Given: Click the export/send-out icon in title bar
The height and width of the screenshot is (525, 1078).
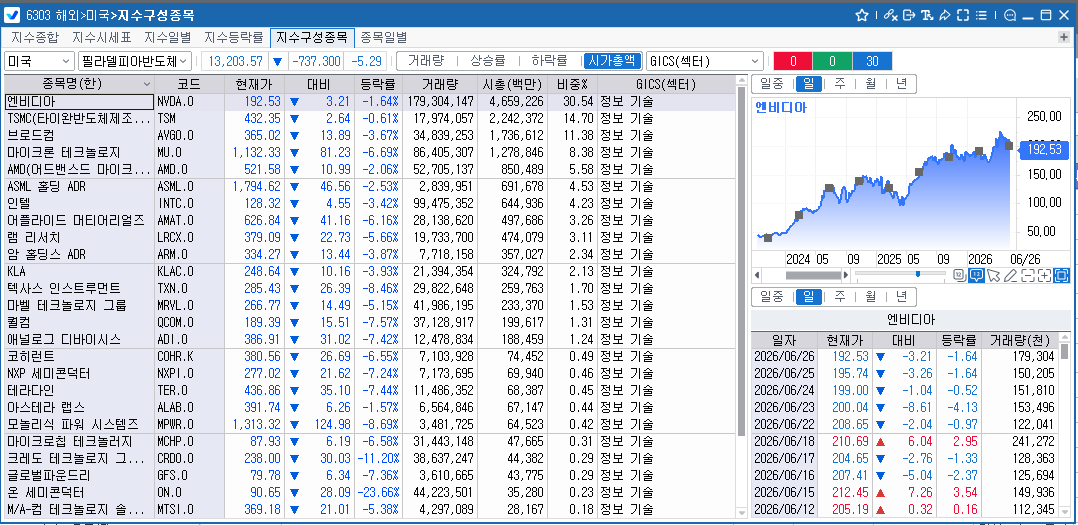Looking at the screenshot, I should 909,15.
